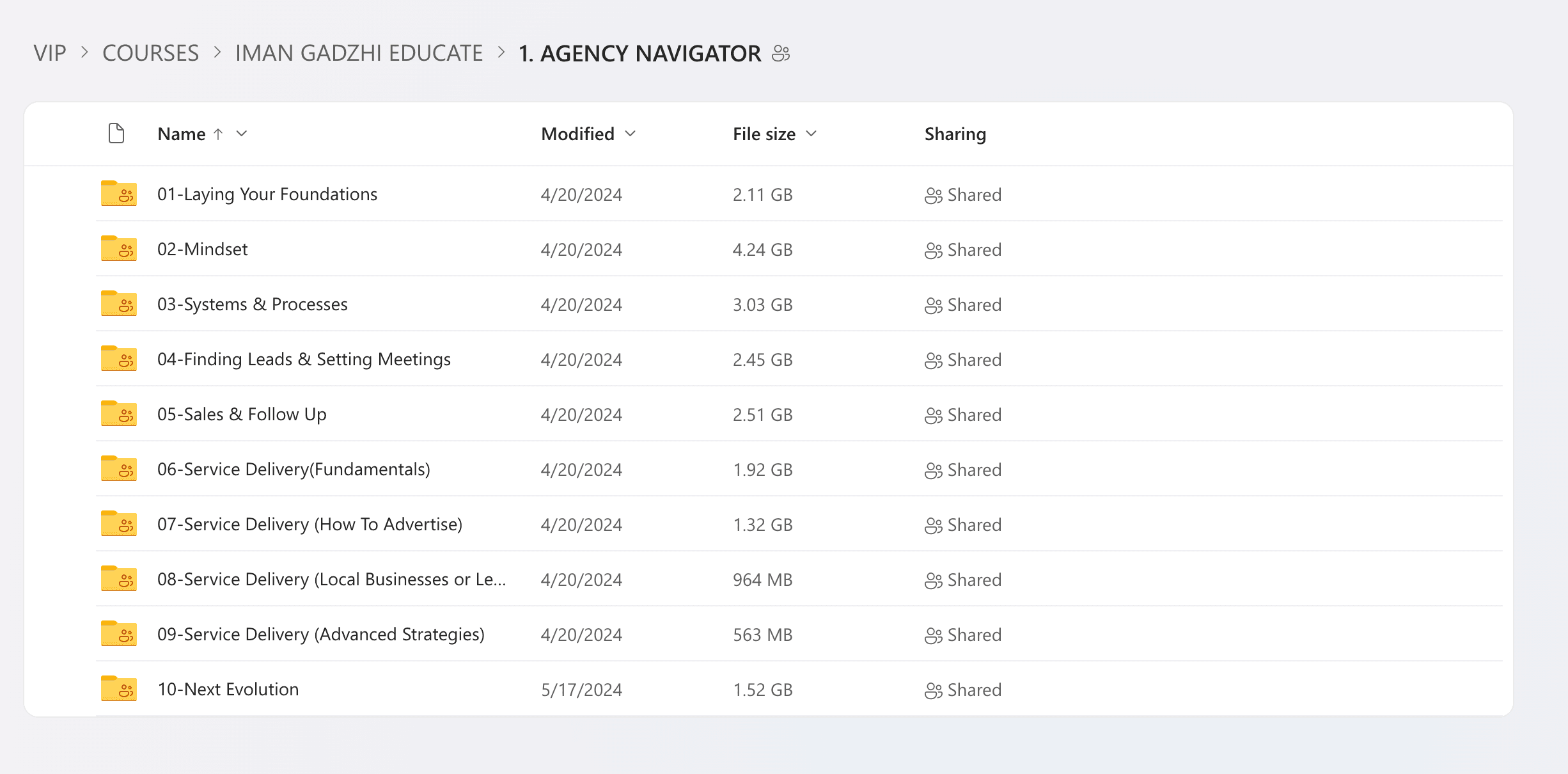Click Shared status of 05-Sales & Follow Up
Image resolution: width=1568 pixels, height=774 pixels.
tap(963, 415)
